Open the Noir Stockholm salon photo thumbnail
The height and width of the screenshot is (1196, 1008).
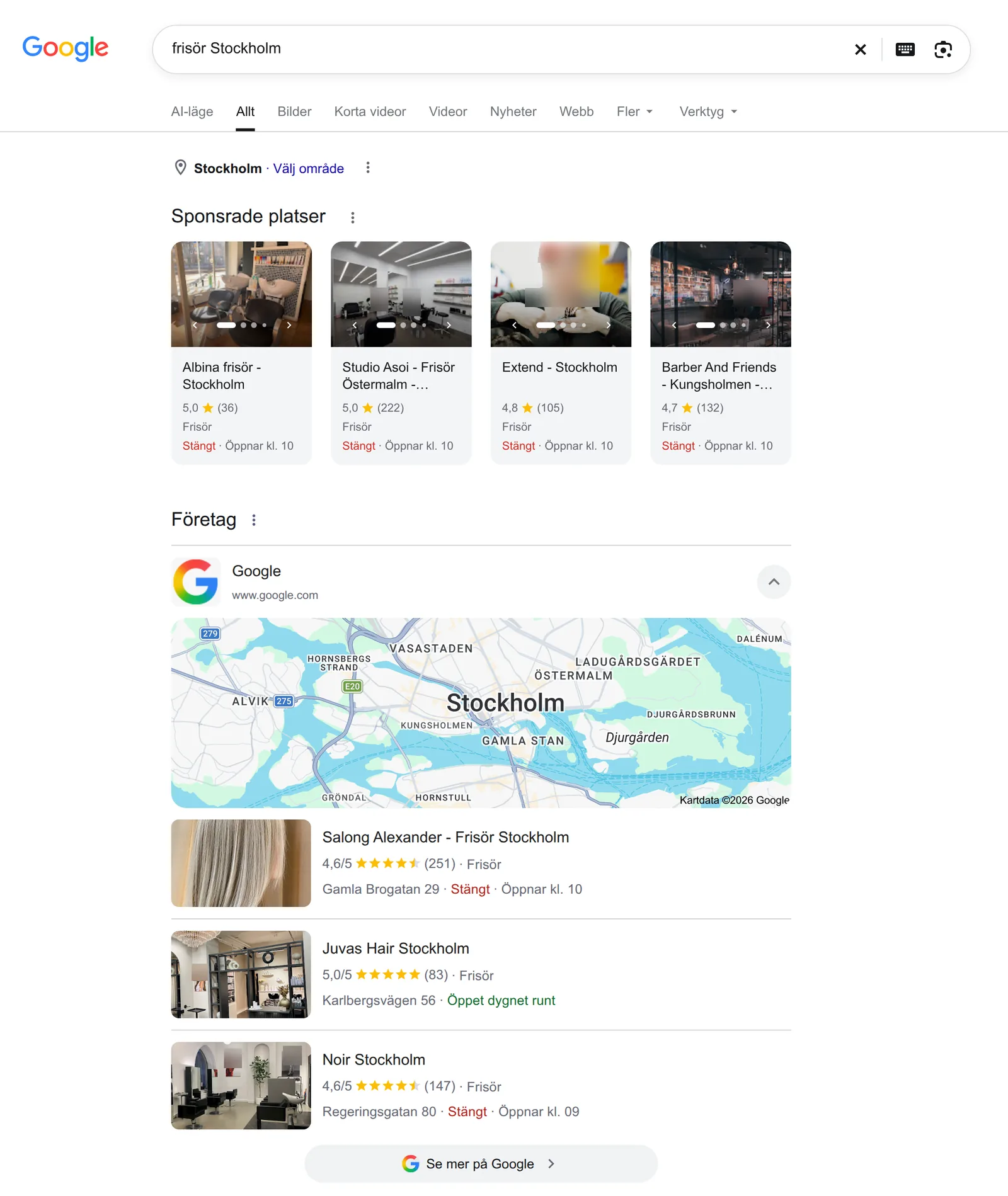coord(241,1085)
